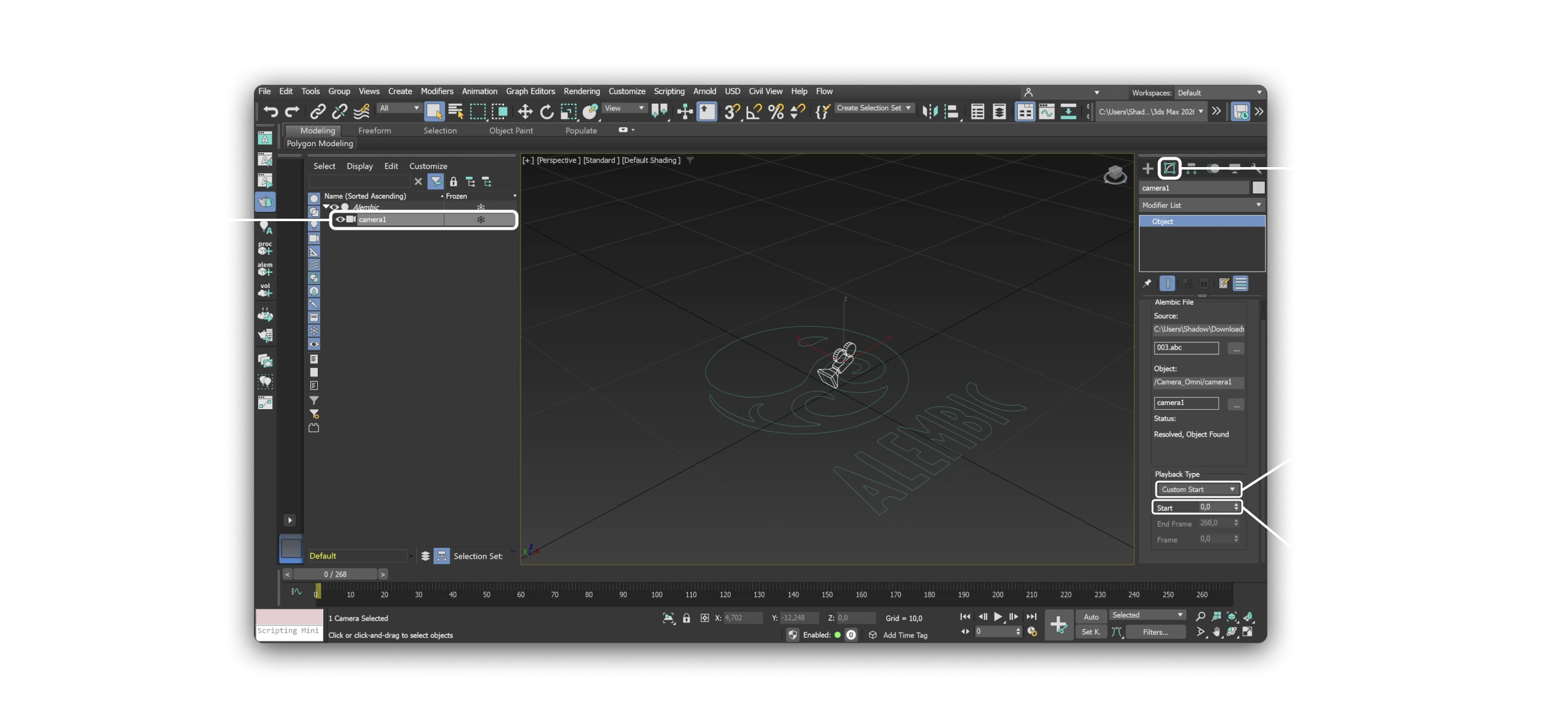
Task: Toggle the 3D Snaps button
Action: (731, 111)
